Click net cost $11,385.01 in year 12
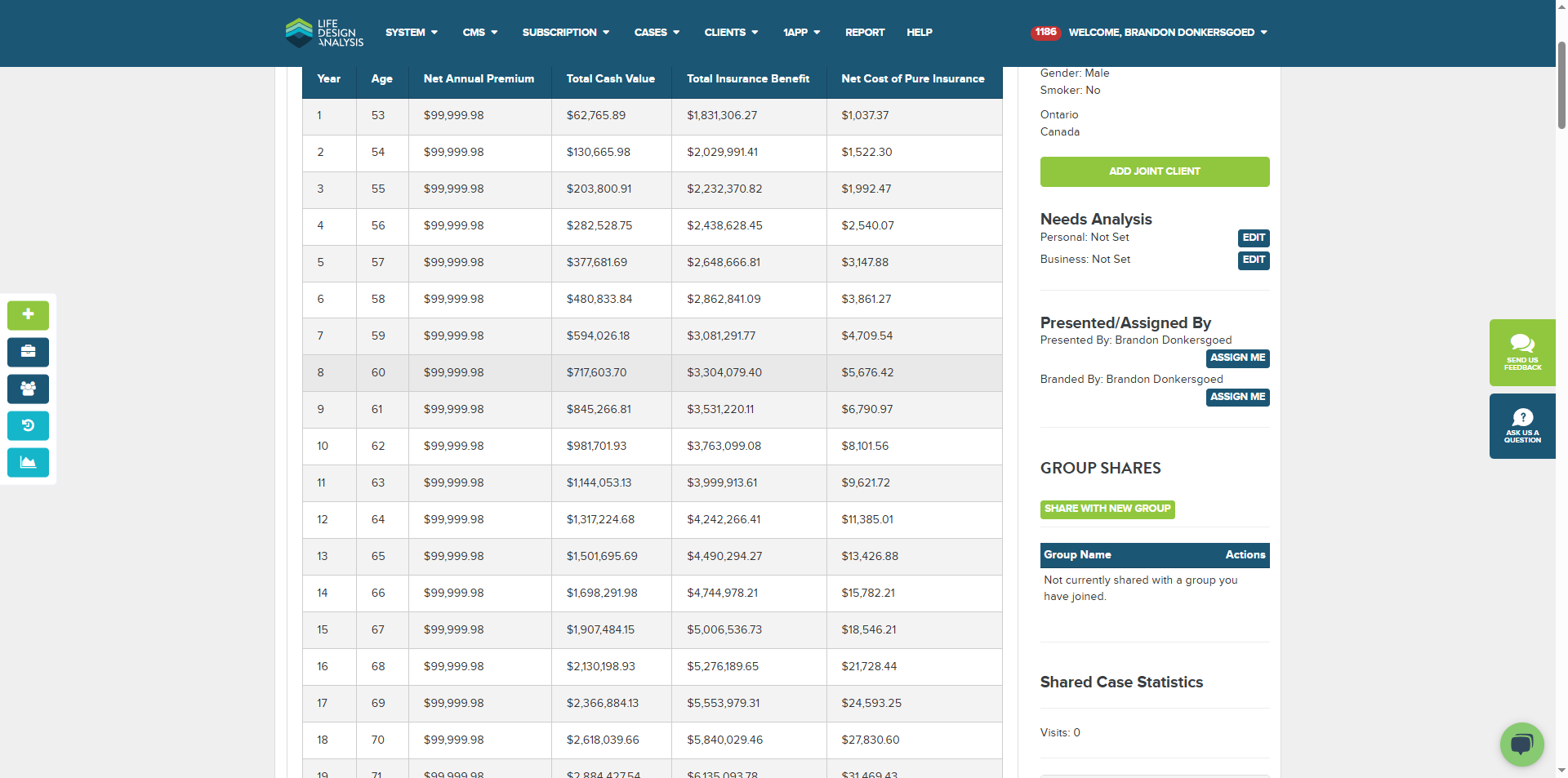Screen dimensions: 1568x778 coord(867,520)
